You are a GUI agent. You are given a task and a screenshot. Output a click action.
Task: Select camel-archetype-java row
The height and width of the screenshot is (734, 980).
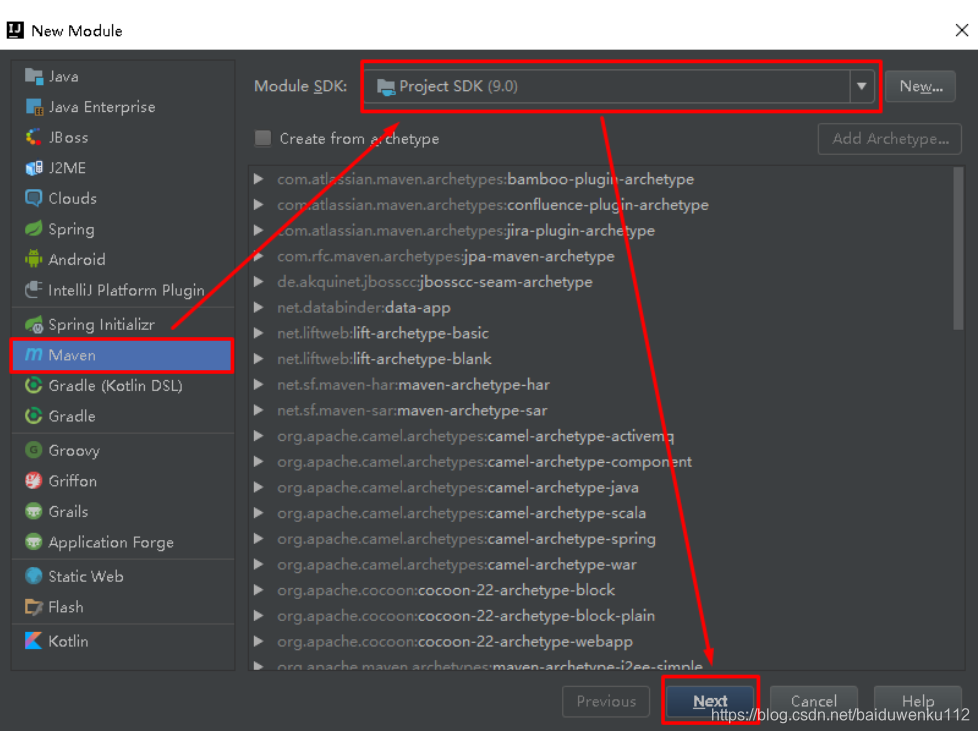pyautogui.click(x=602, y=487)
